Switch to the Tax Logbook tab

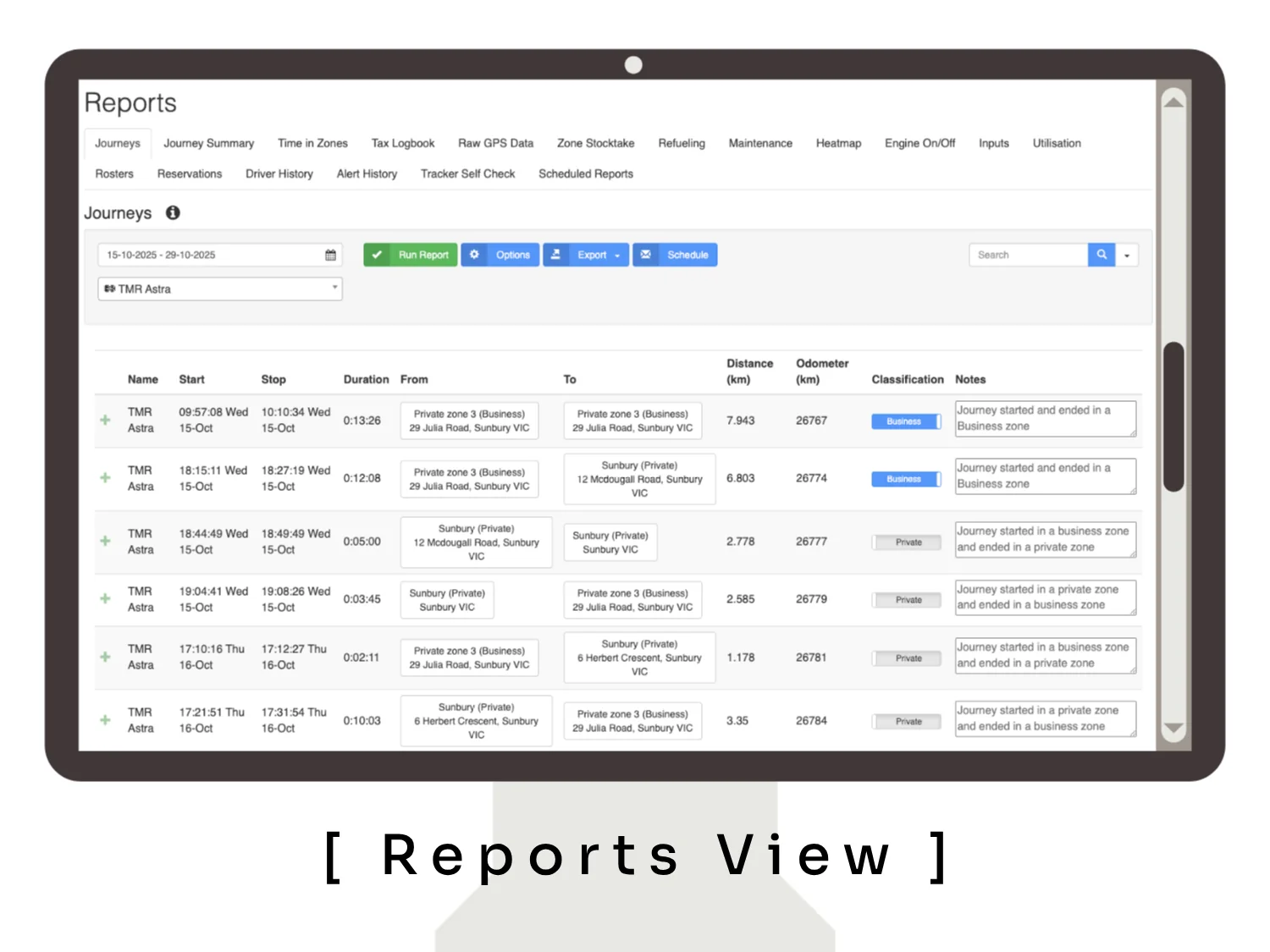click(403, 144)
